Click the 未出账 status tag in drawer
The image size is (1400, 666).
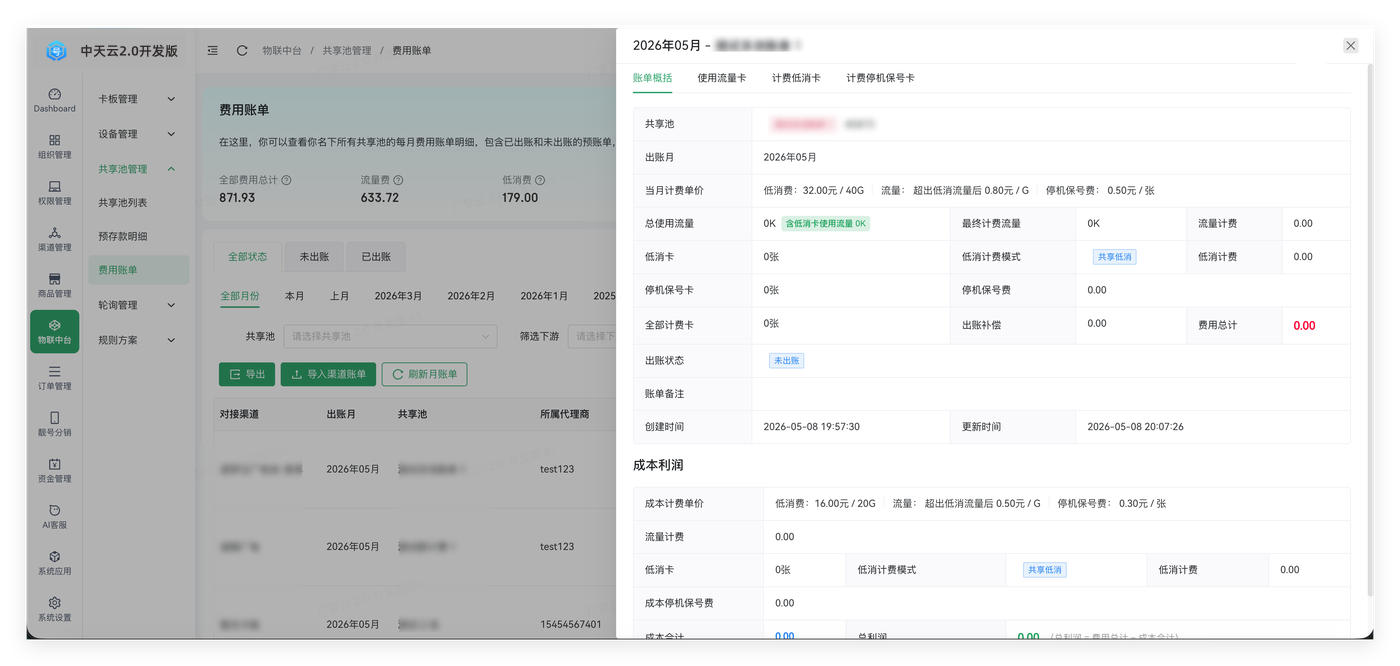point(786,360)
